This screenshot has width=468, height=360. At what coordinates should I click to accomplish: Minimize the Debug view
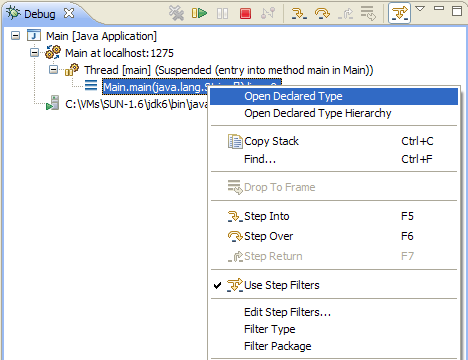(439, 8)
